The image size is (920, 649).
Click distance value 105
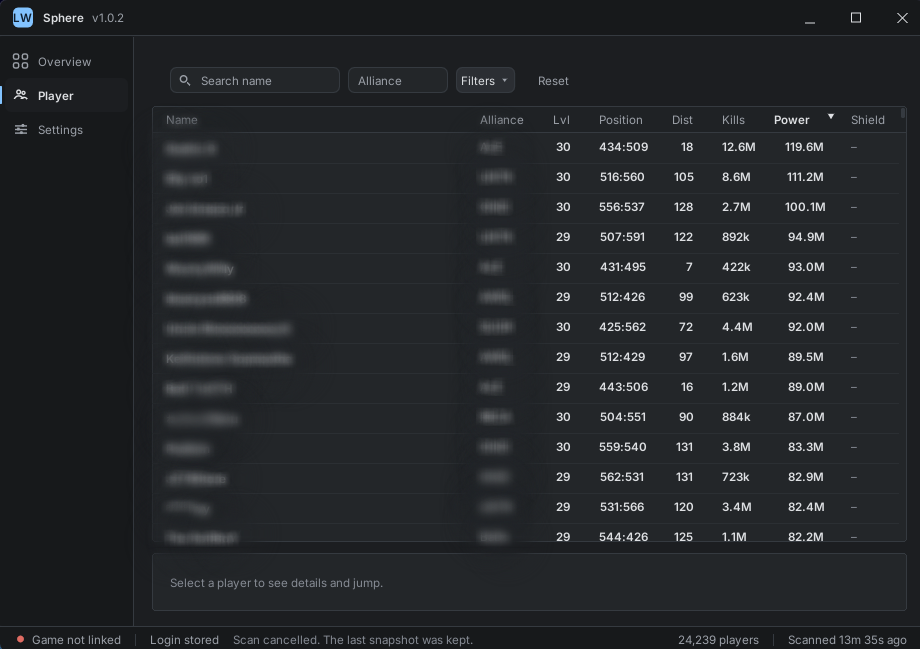(x=684, y=177)
